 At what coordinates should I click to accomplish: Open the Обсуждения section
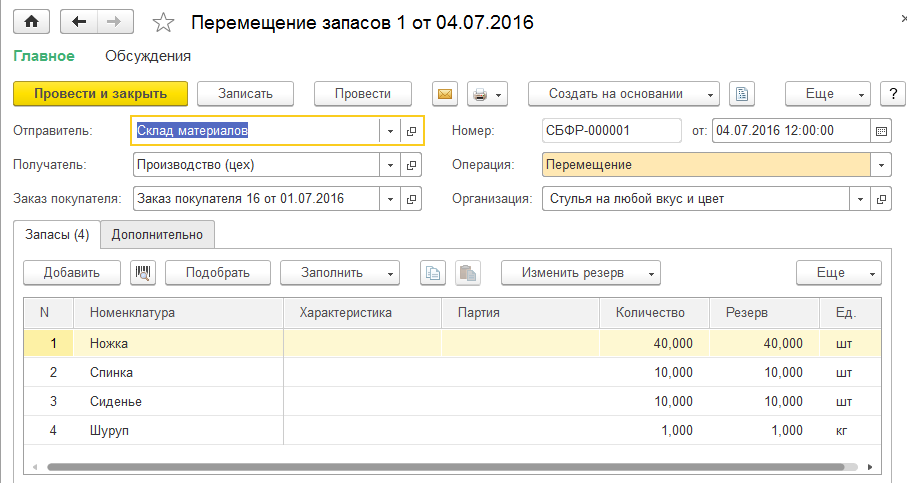[148, 56]
